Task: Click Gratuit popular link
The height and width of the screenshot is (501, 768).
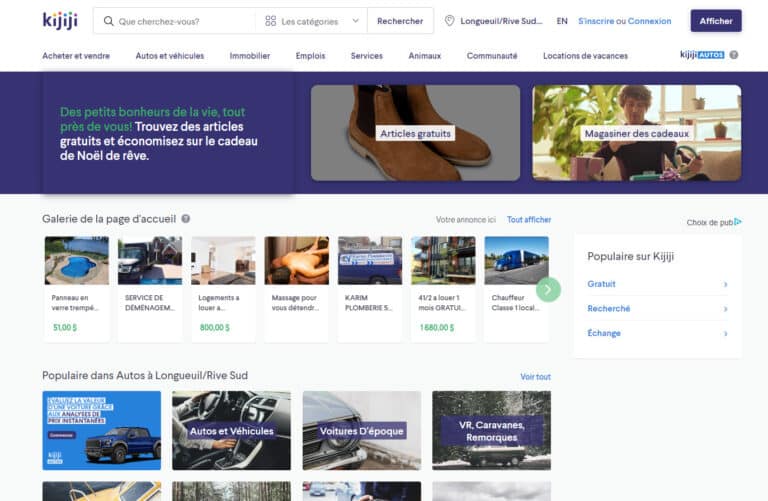Action: coord(601,284)
